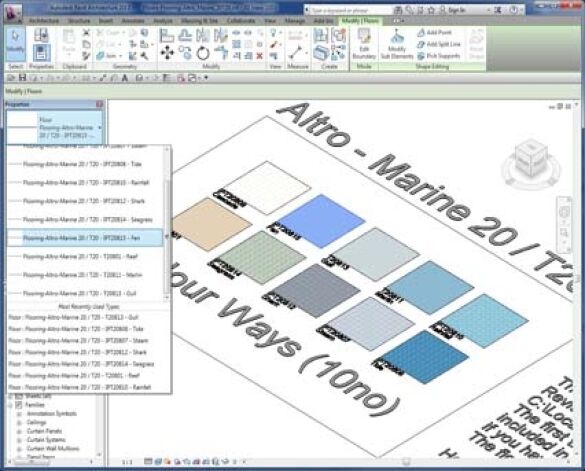Select the Measure between two references tool

295,53
